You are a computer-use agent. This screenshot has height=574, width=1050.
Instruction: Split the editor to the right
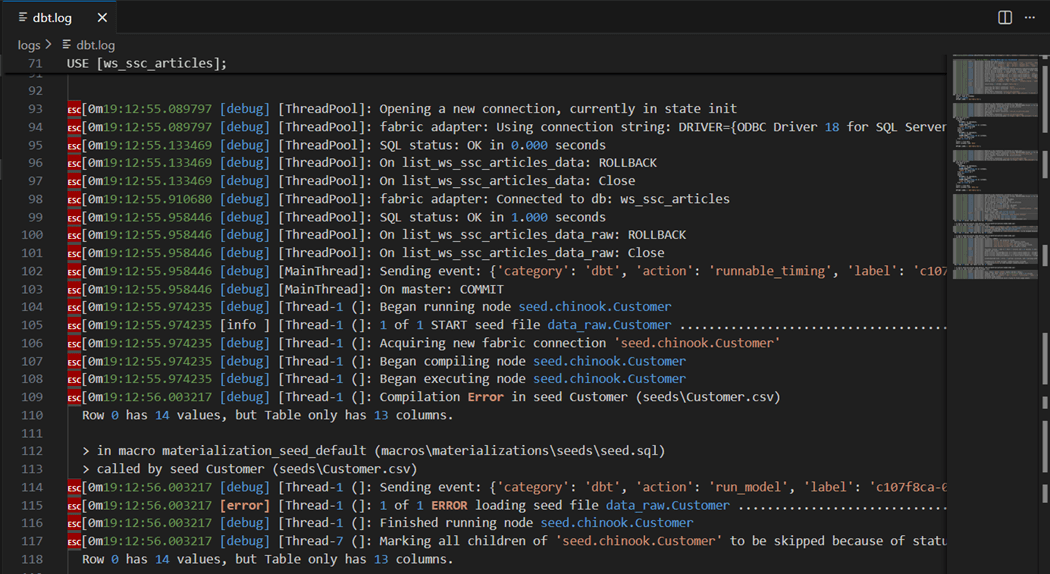pyautogui.click(x=1005, y=18)
